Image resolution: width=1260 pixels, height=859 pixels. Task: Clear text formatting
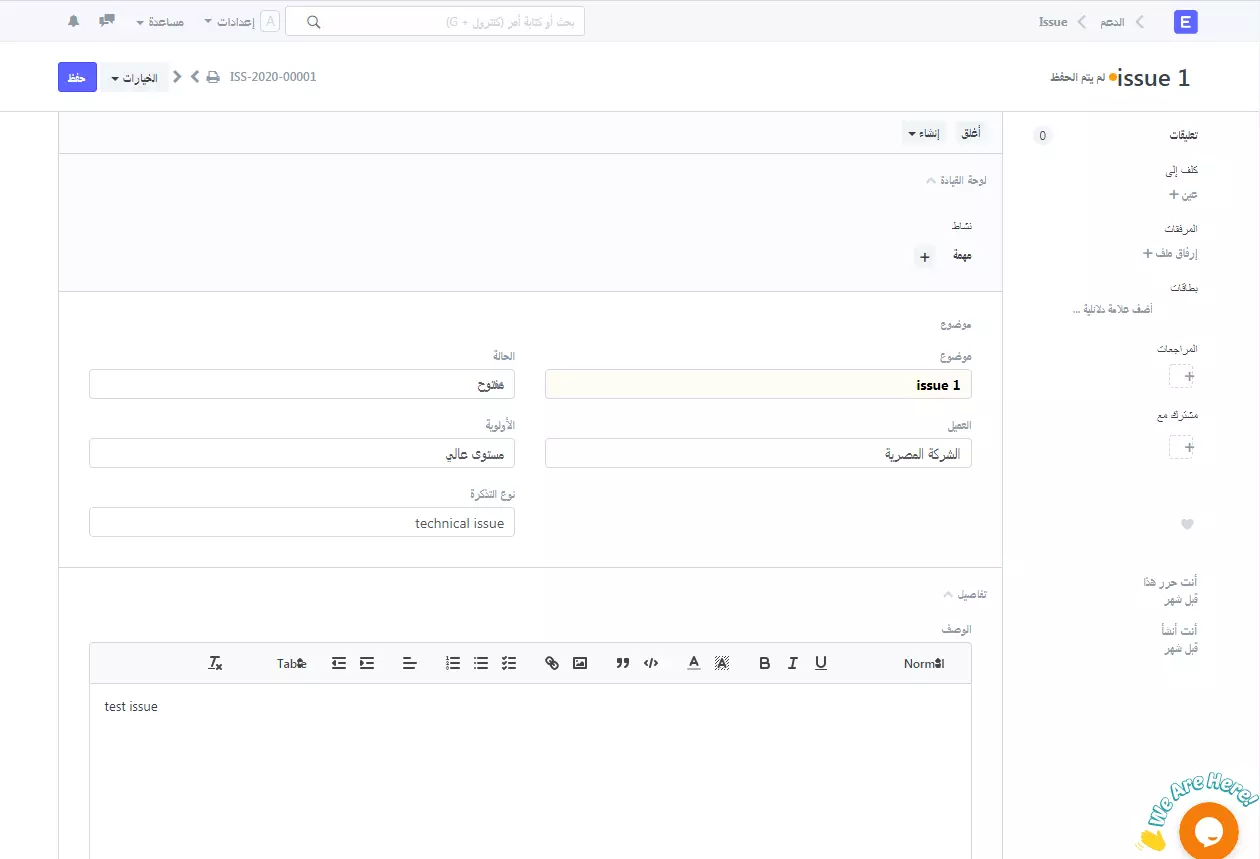[x=215, y=663]
